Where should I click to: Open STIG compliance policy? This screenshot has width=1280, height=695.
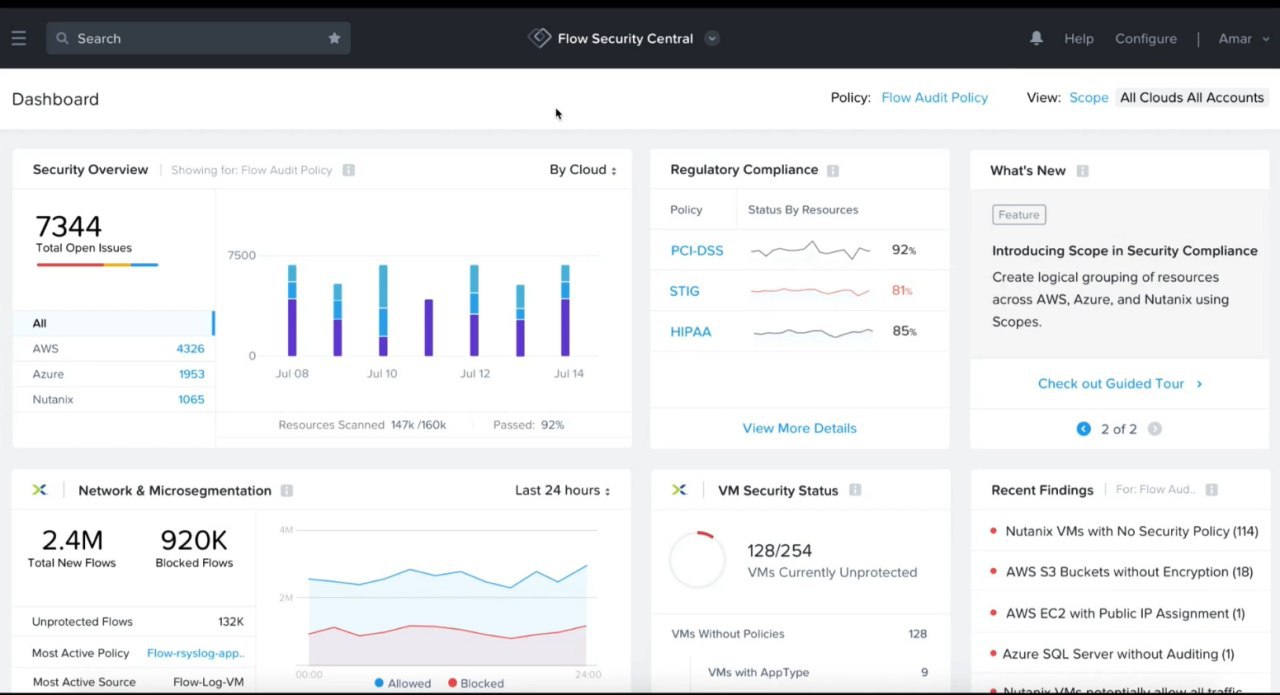[x=684, y=291]
